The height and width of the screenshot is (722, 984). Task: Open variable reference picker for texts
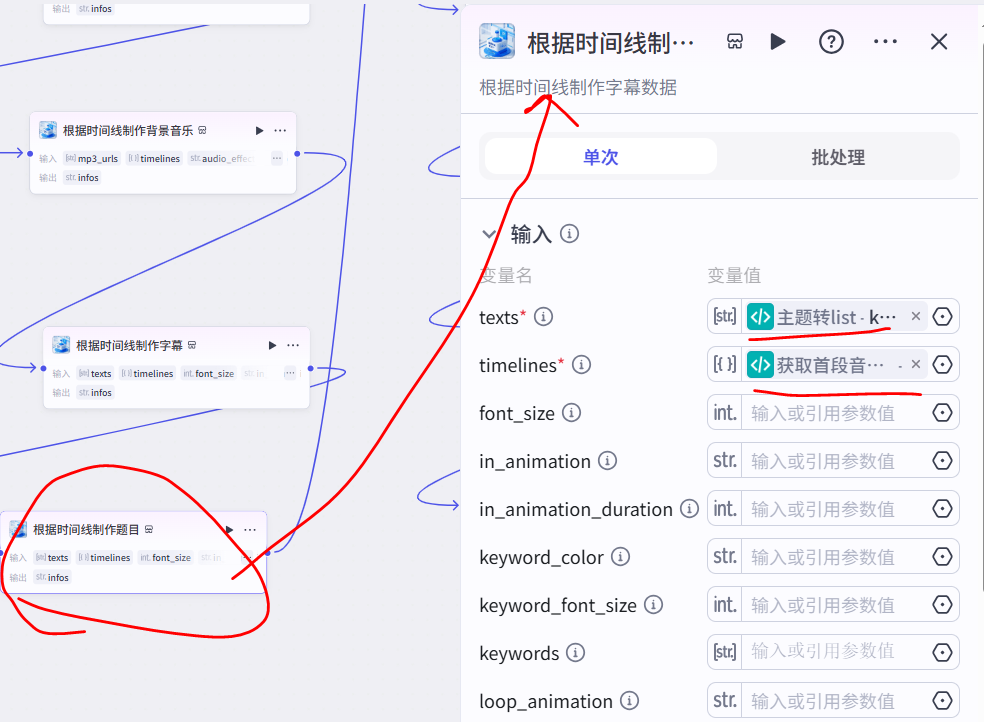[942, 317]
